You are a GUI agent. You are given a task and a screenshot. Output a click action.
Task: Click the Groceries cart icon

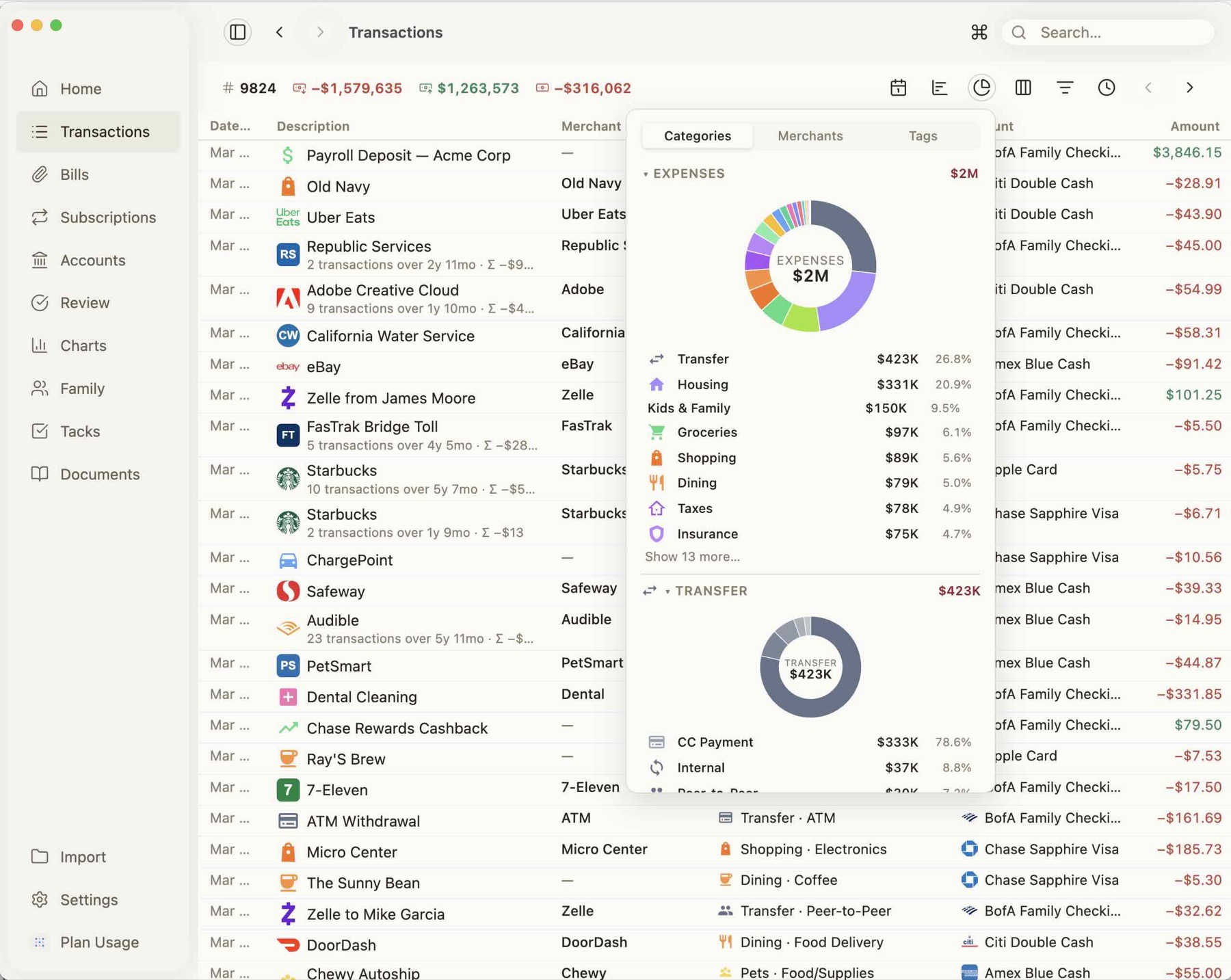[x=657, y=432]
